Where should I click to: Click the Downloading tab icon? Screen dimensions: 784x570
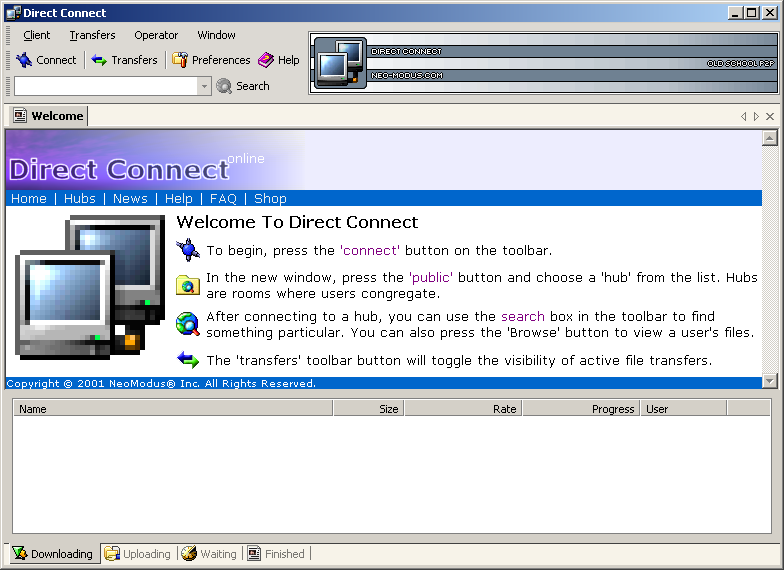coord(20,553)
